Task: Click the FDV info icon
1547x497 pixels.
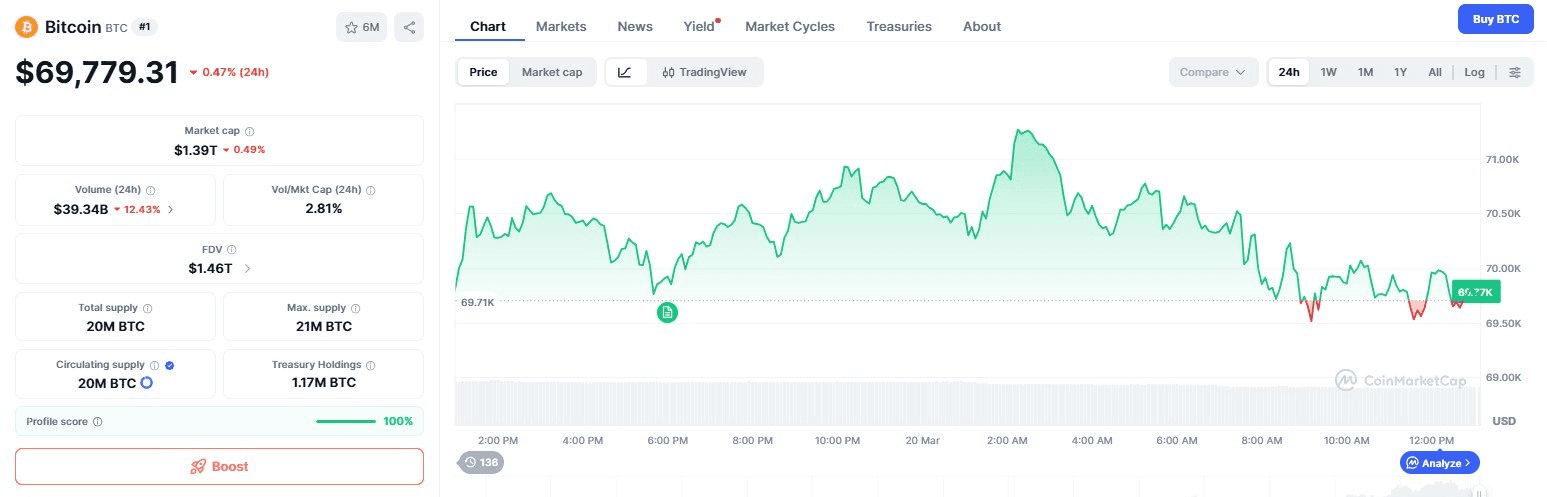Action: click(231, 250)
